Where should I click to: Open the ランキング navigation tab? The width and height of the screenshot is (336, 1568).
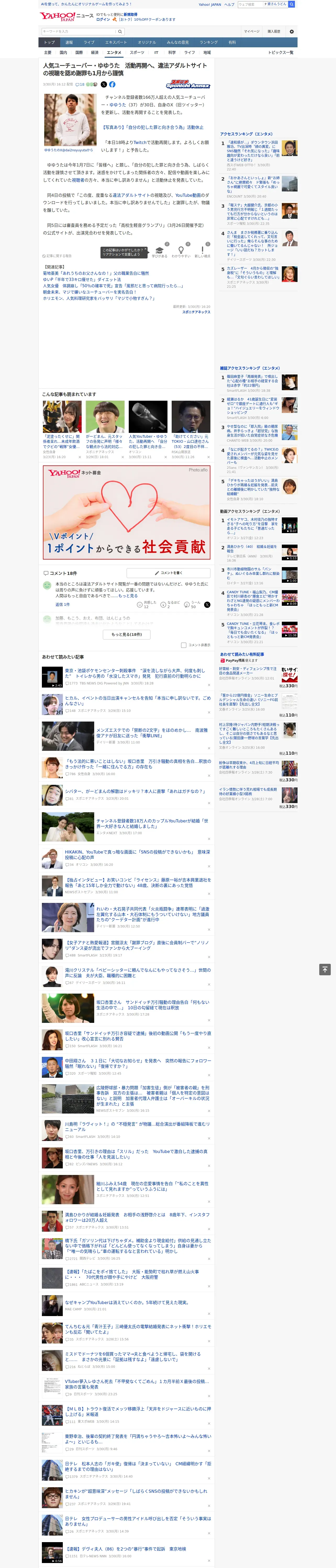tap(209, 43)
